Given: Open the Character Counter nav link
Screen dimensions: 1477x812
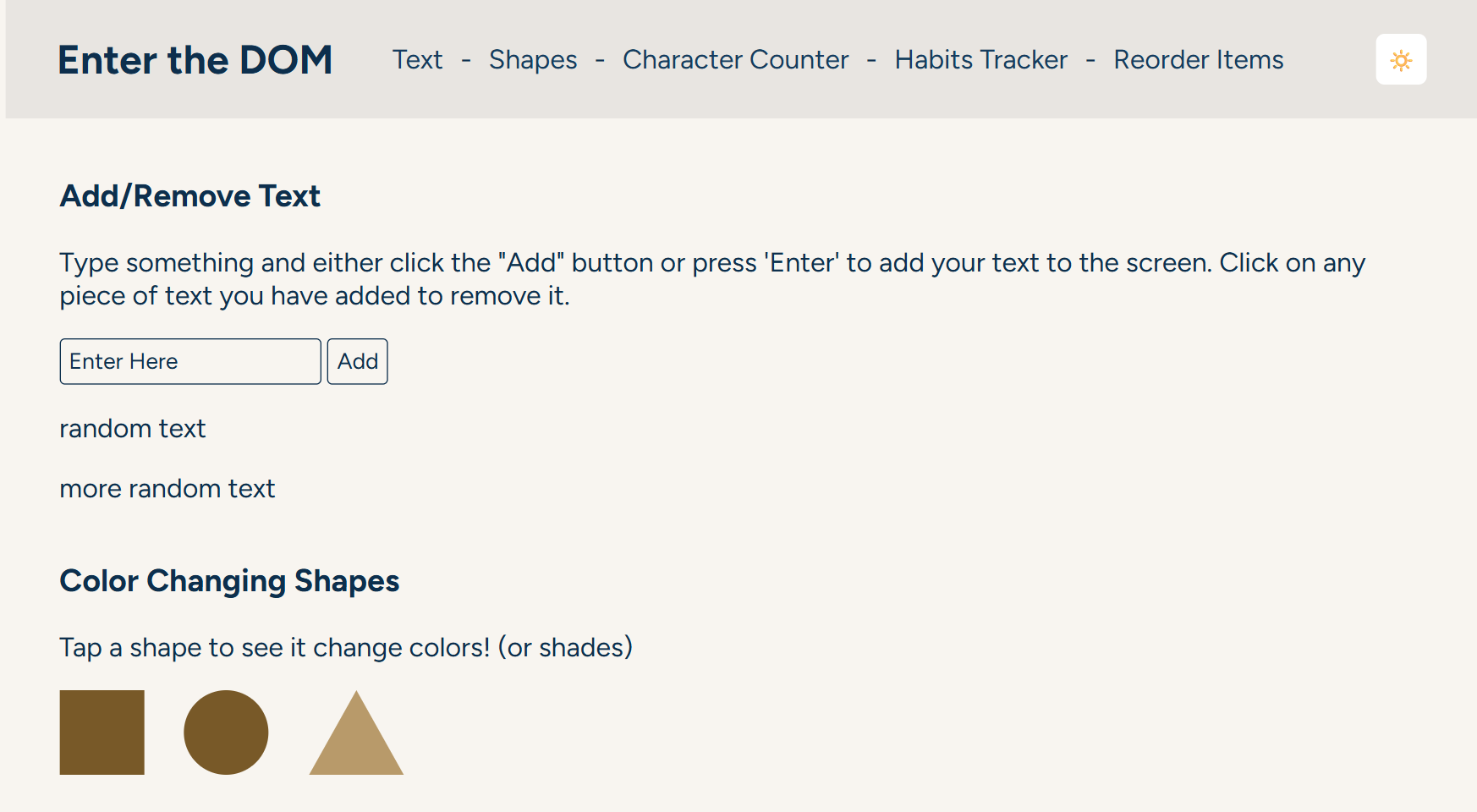Looking at the screenshot, I should pyautogui.click(x=735, y=59).
